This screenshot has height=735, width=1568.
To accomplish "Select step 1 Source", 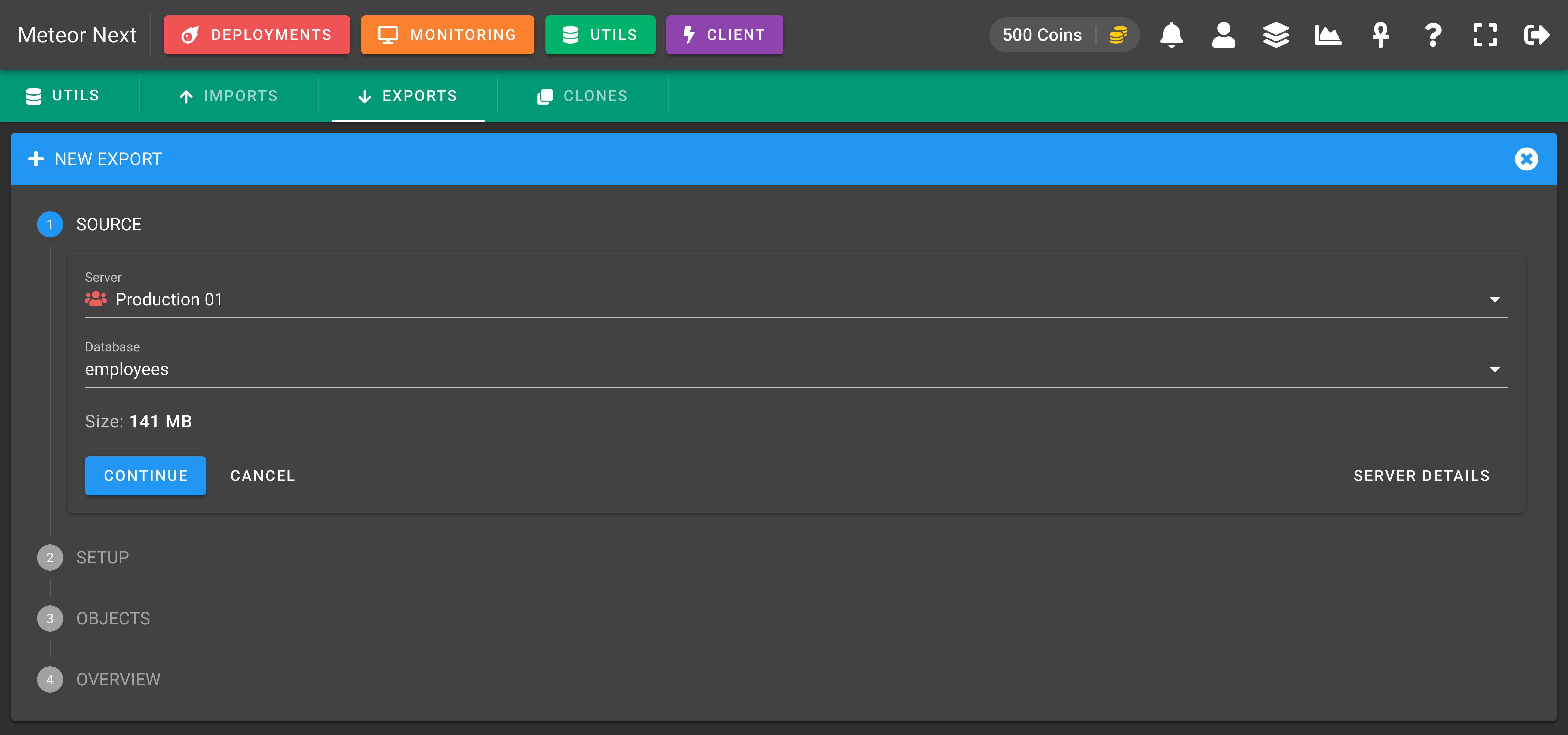I will [x=90, y=225].
